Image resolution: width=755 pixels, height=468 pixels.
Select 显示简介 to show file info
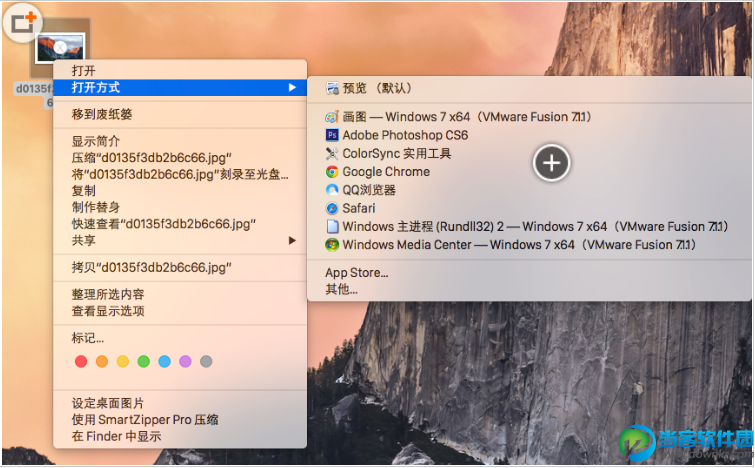pos(180,142)
